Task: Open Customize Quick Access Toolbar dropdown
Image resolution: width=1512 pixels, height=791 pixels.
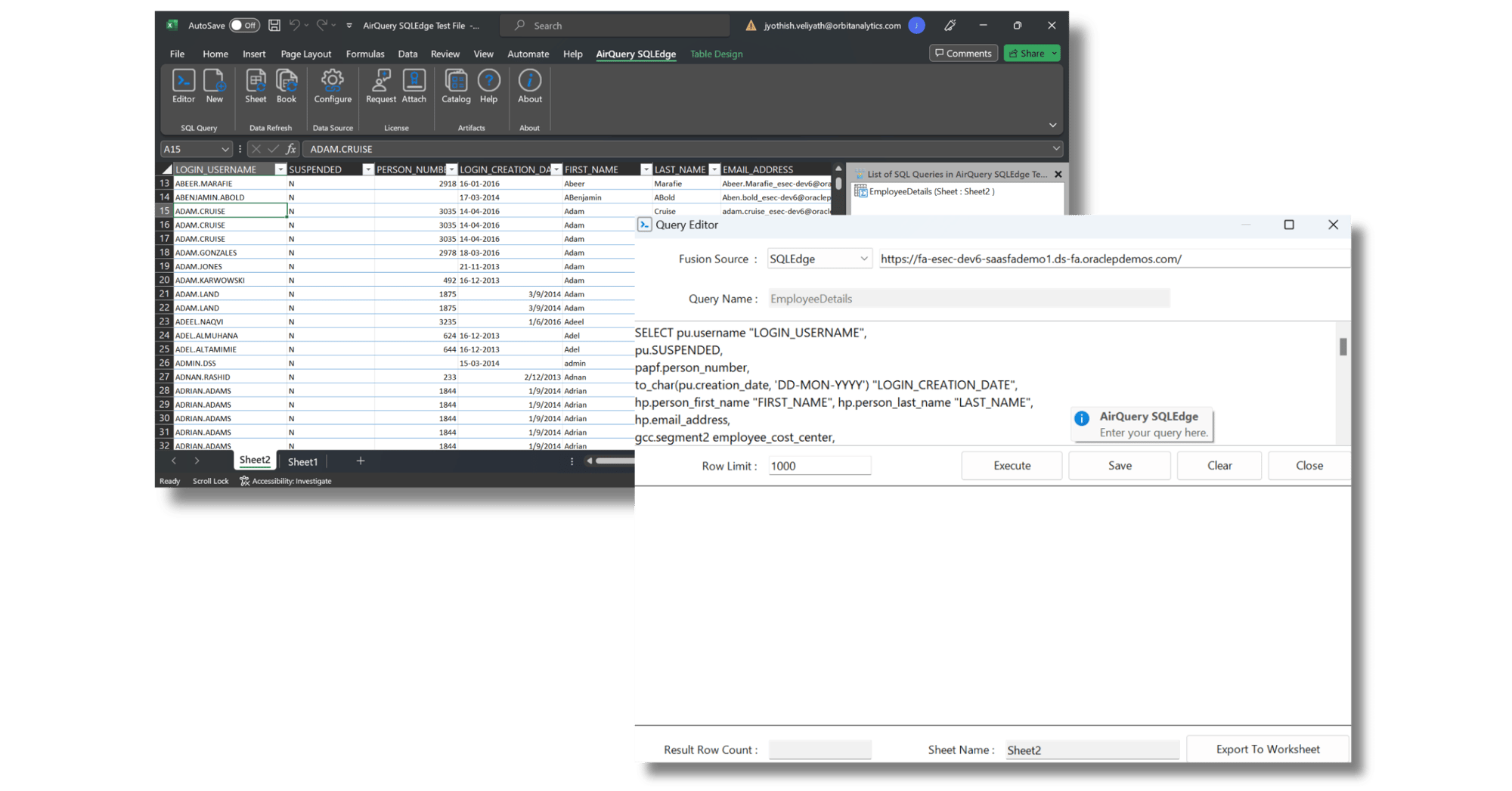Action: coord(349,25)
